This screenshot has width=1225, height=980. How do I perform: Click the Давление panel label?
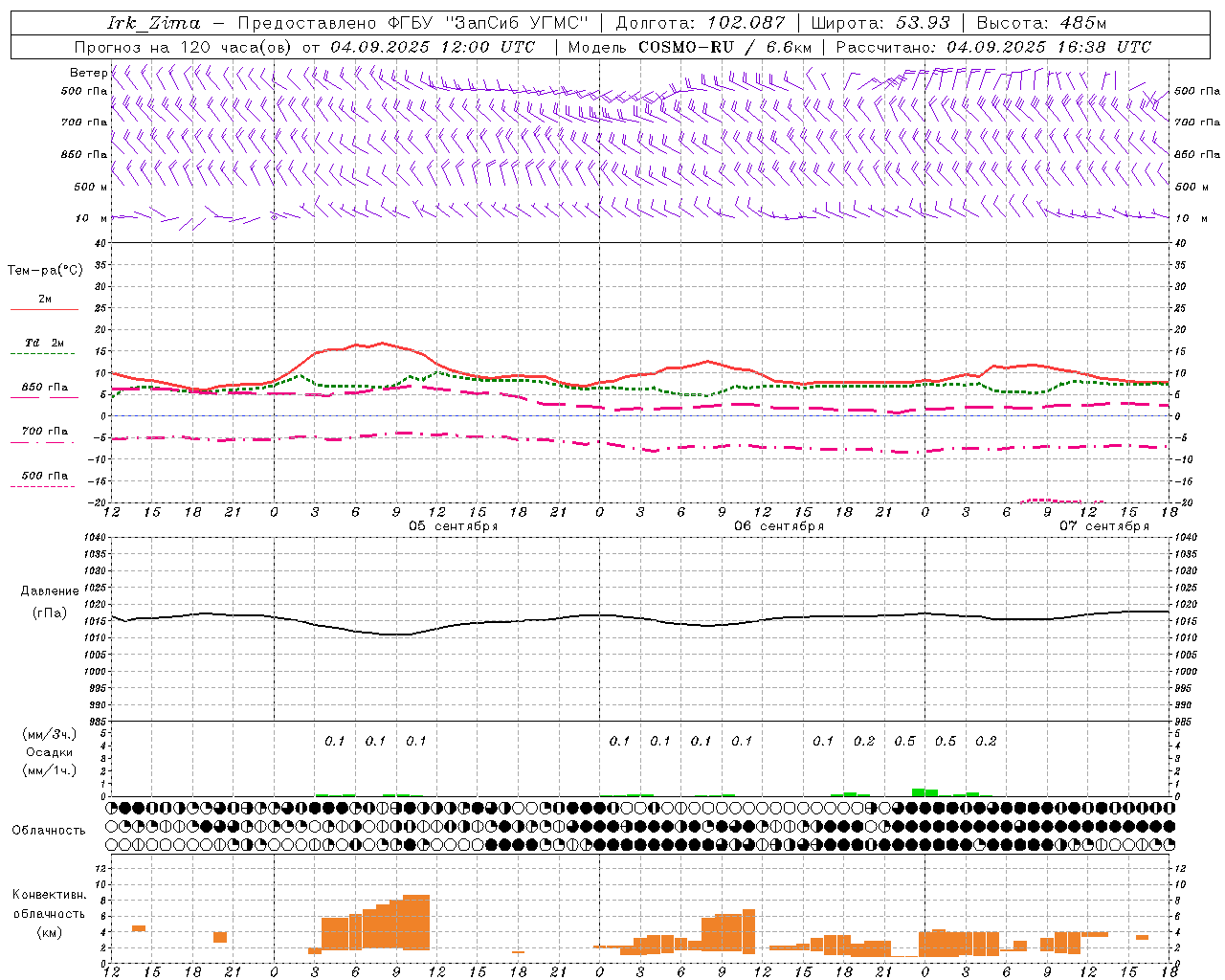(50, 591)
